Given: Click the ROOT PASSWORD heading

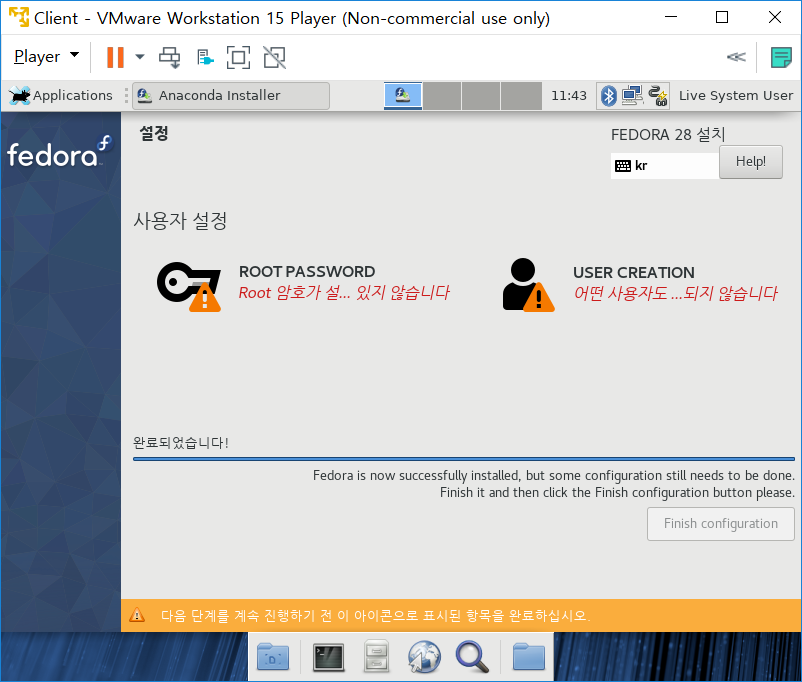Looking at the screenshot, I should (307, 272).
